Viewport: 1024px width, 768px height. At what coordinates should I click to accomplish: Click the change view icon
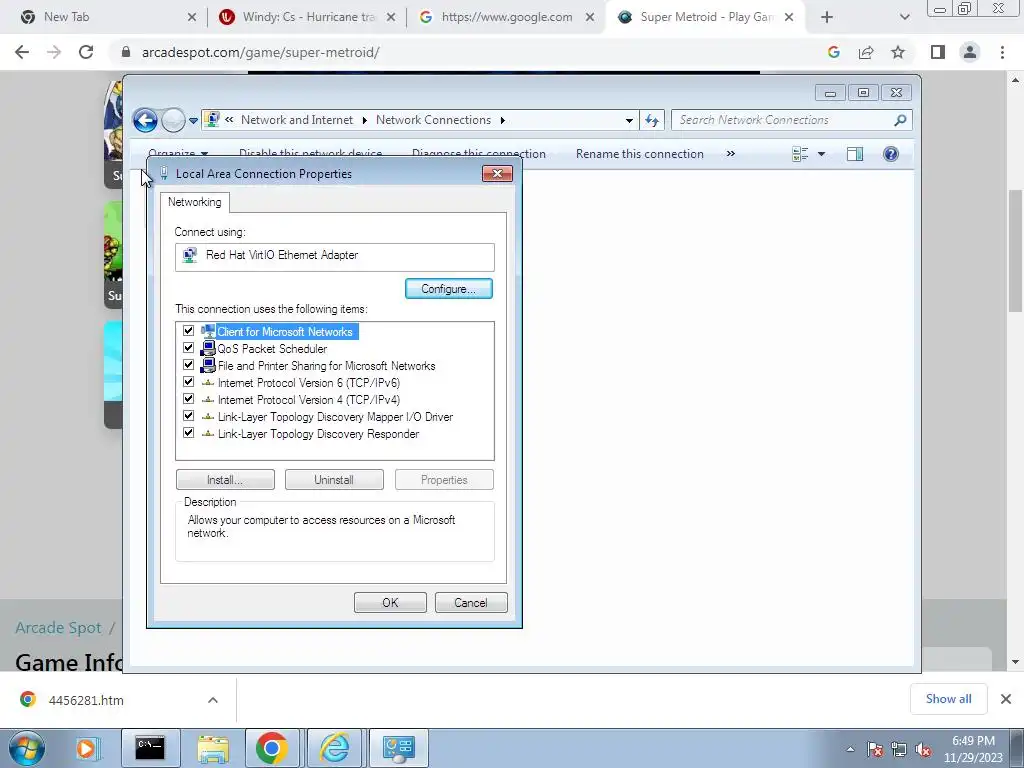click(x=800, y=154)
